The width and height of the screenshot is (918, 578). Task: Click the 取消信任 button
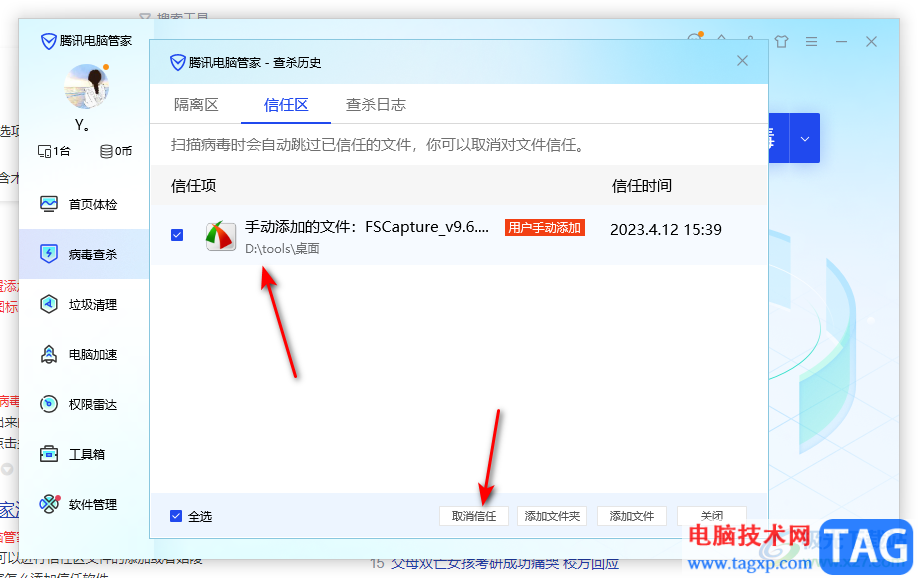(x=474, y=516)
